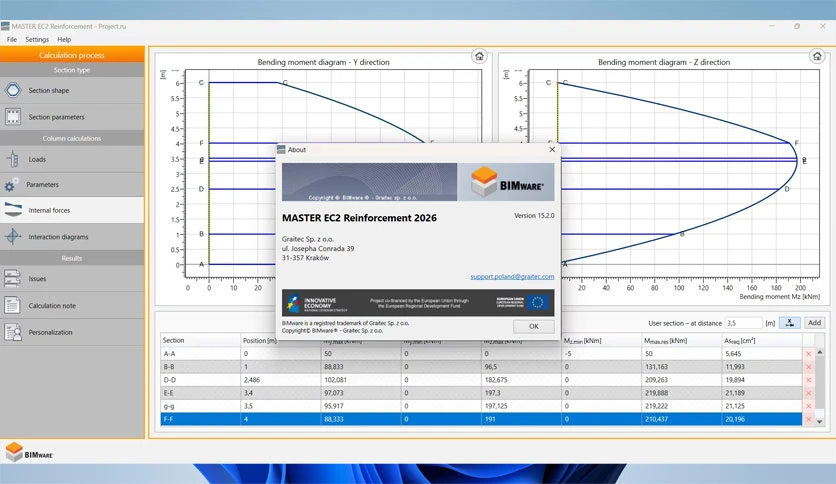Select the Internal forces icon
This screenshot has height=484, width=836.
pos(13,210)
